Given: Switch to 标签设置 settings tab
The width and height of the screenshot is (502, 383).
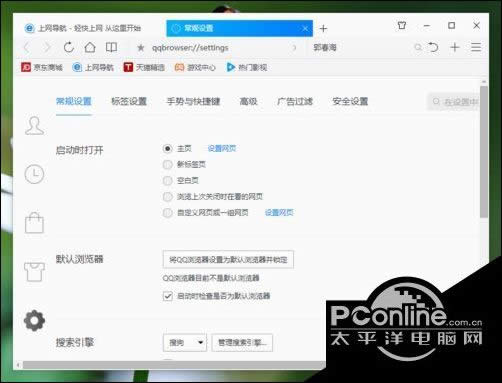Looking at the screenshot, I should (x=129, y=101).
